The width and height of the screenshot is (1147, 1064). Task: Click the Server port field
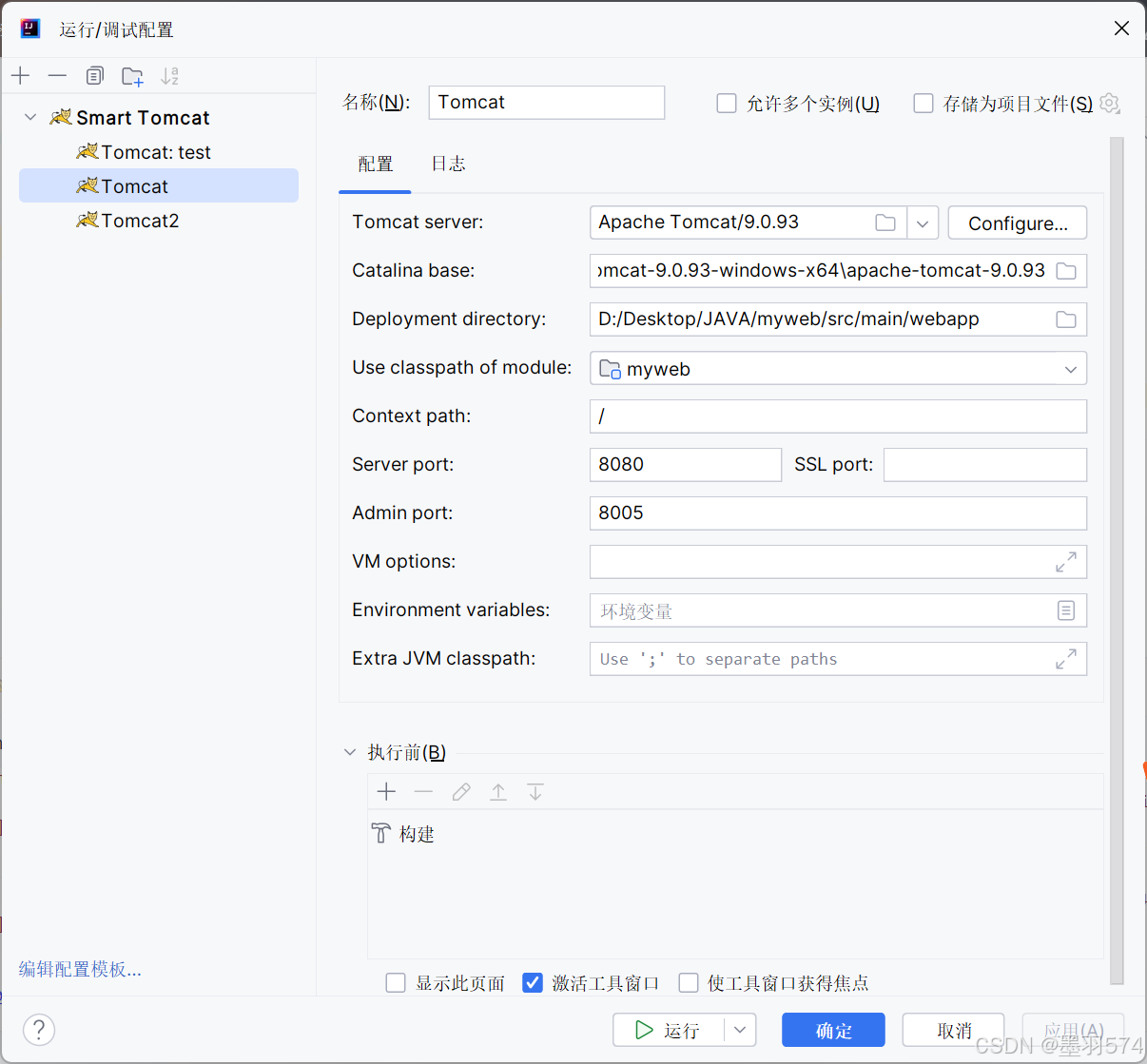(686, 465)
